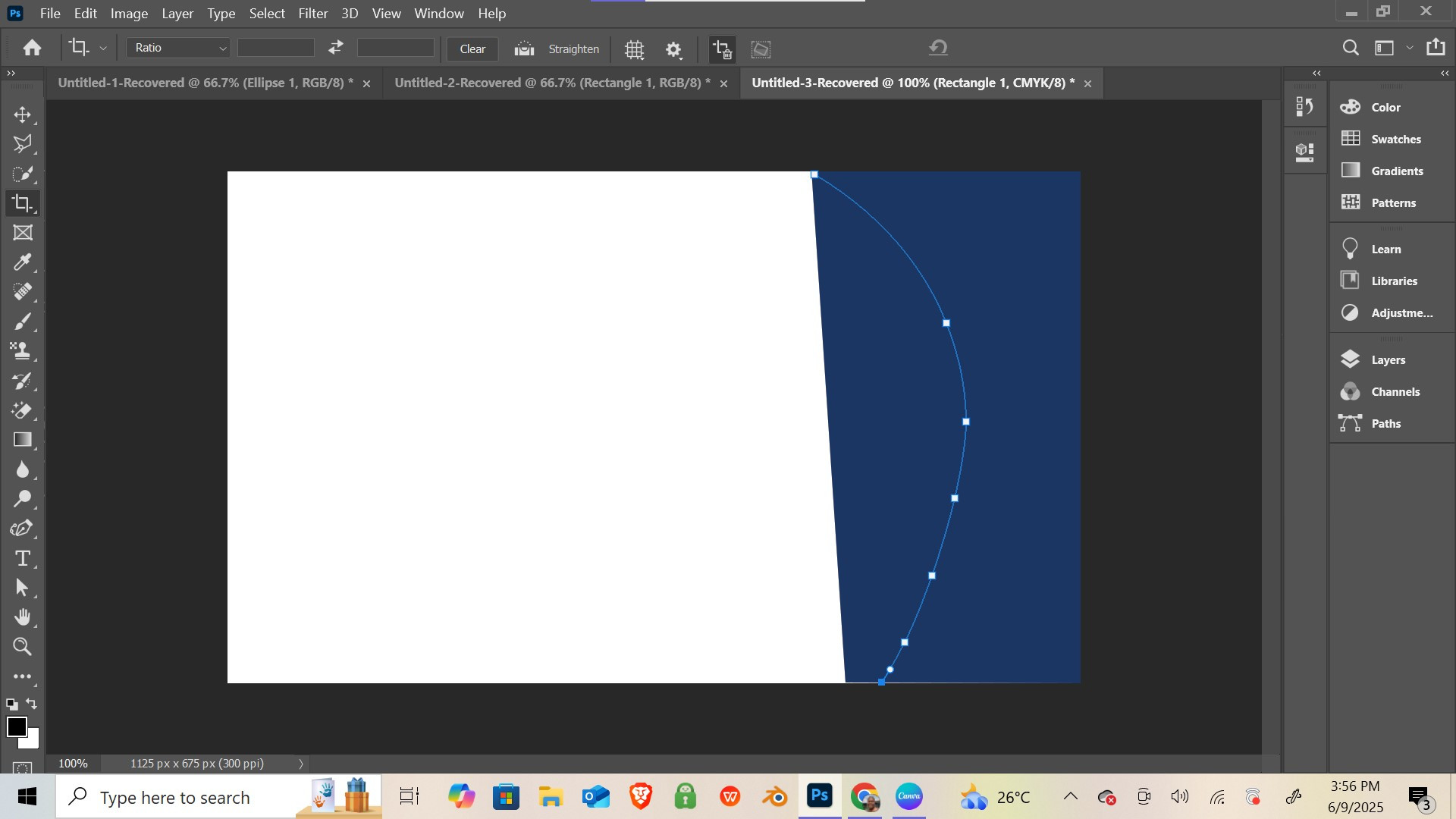Open the Layers panel
The width and height of the screenshot is (1456, 819).
click(x=1388, y=360)
